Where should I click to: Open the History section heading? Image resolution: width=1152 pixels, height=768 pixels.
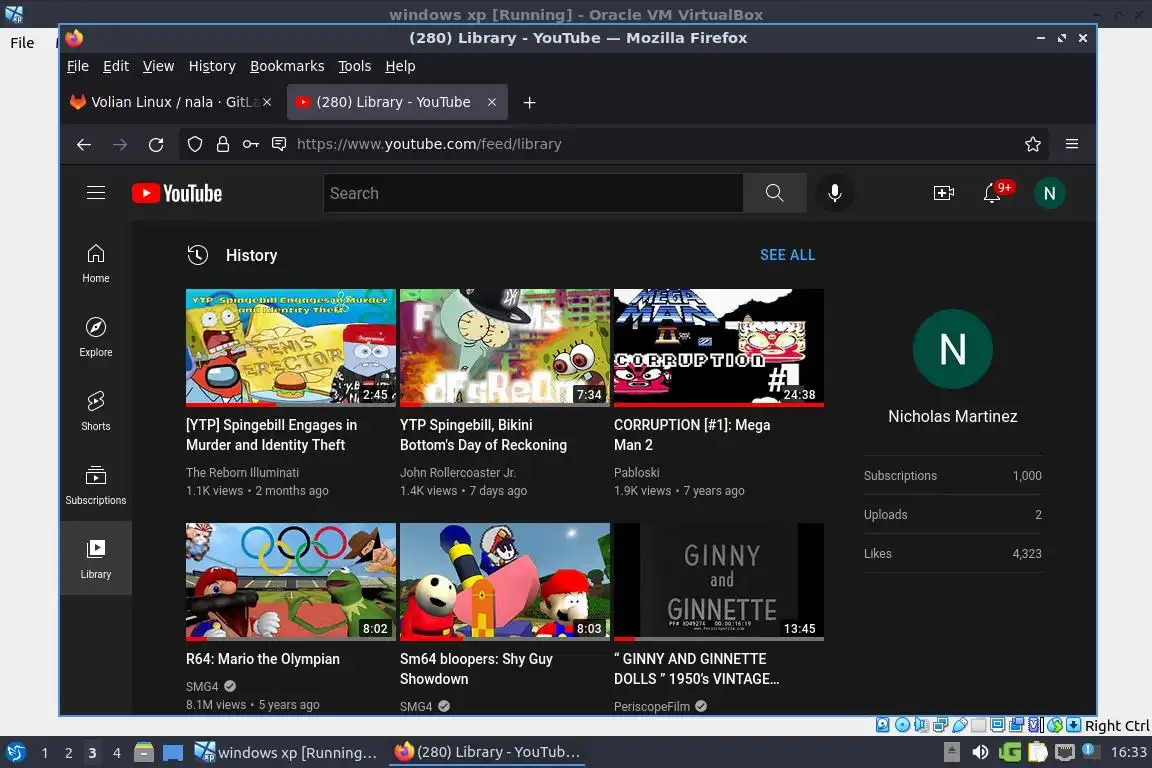point(251,255)
